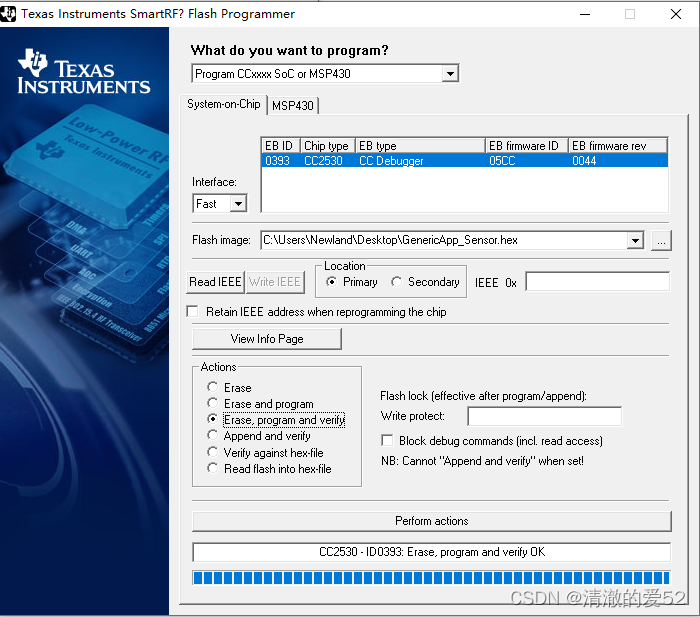Click the blue progress bar
This screenshot has height=617, width=700.
click(x=431, y=578)
